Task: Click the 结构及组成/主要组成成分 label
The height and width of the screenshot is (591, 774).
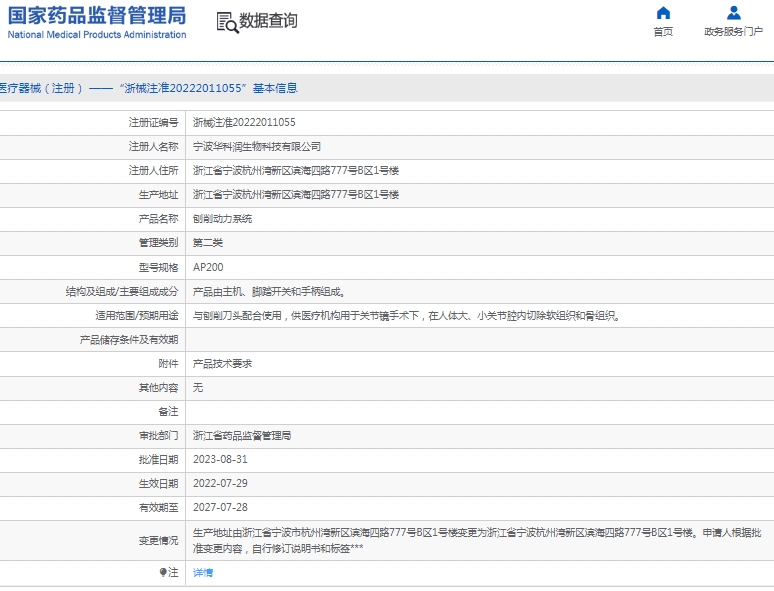Action: [x=122, y=292]
